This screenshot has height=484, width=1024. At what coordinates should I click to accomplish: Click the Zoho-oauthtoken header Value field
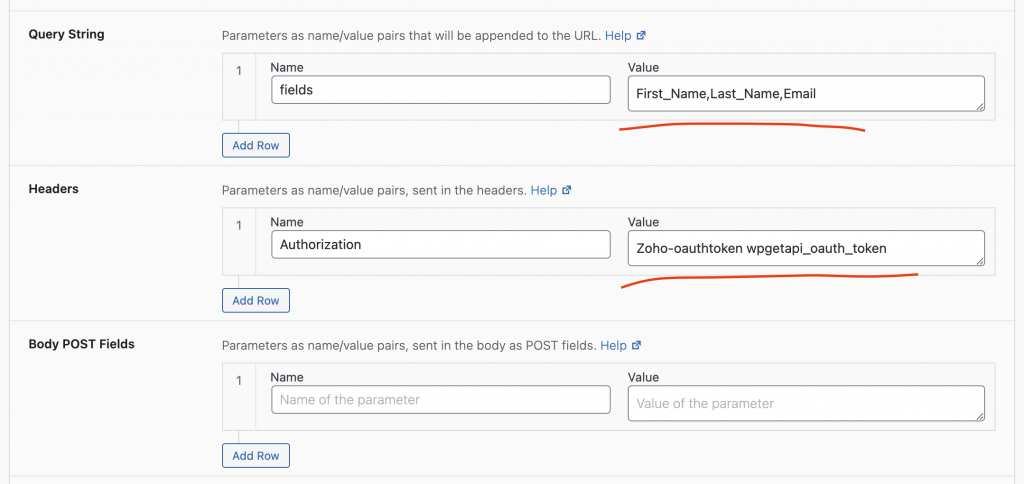[804, 249]
